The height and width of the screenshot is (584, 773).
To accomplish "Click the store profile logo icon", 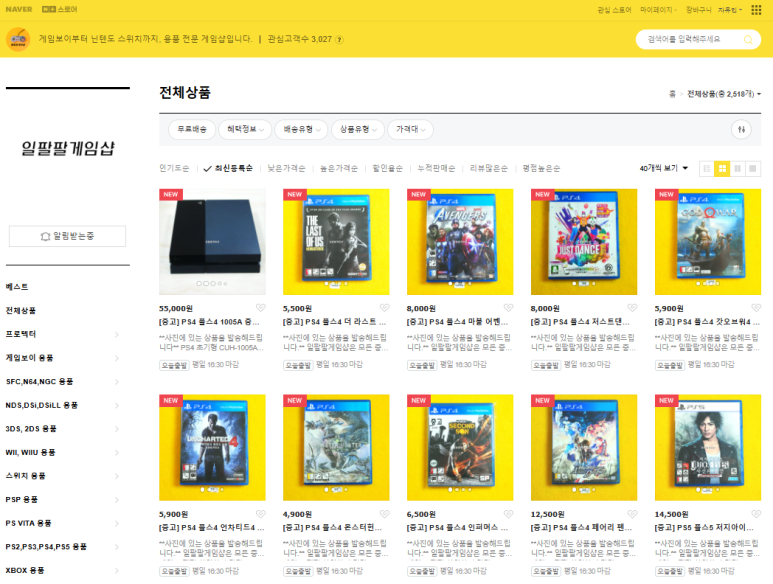I will pos(18,39).
